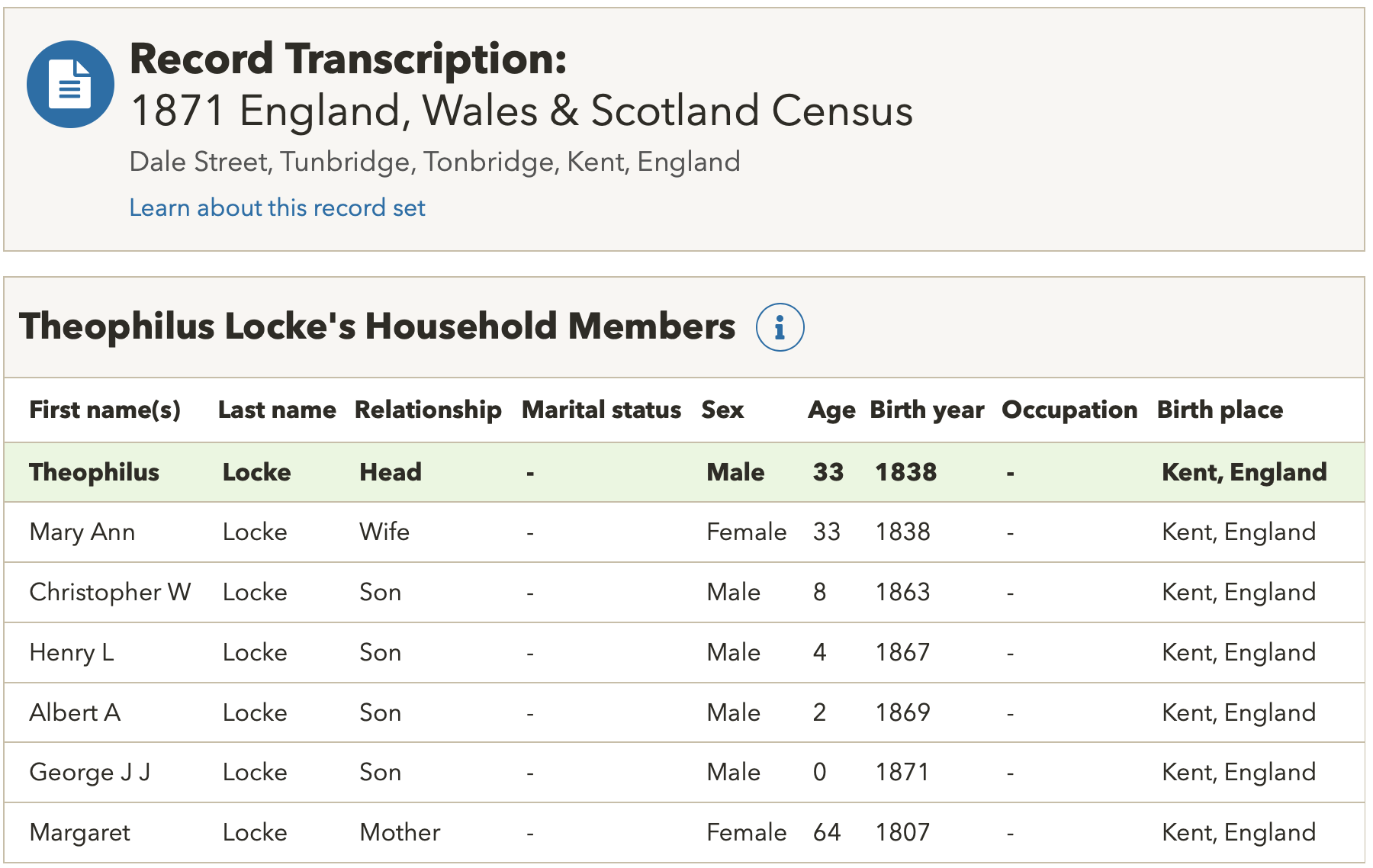Click the 'Record Transcription:' heading
This screenshot has height=868, width=1373.
(x=348, y=59)
